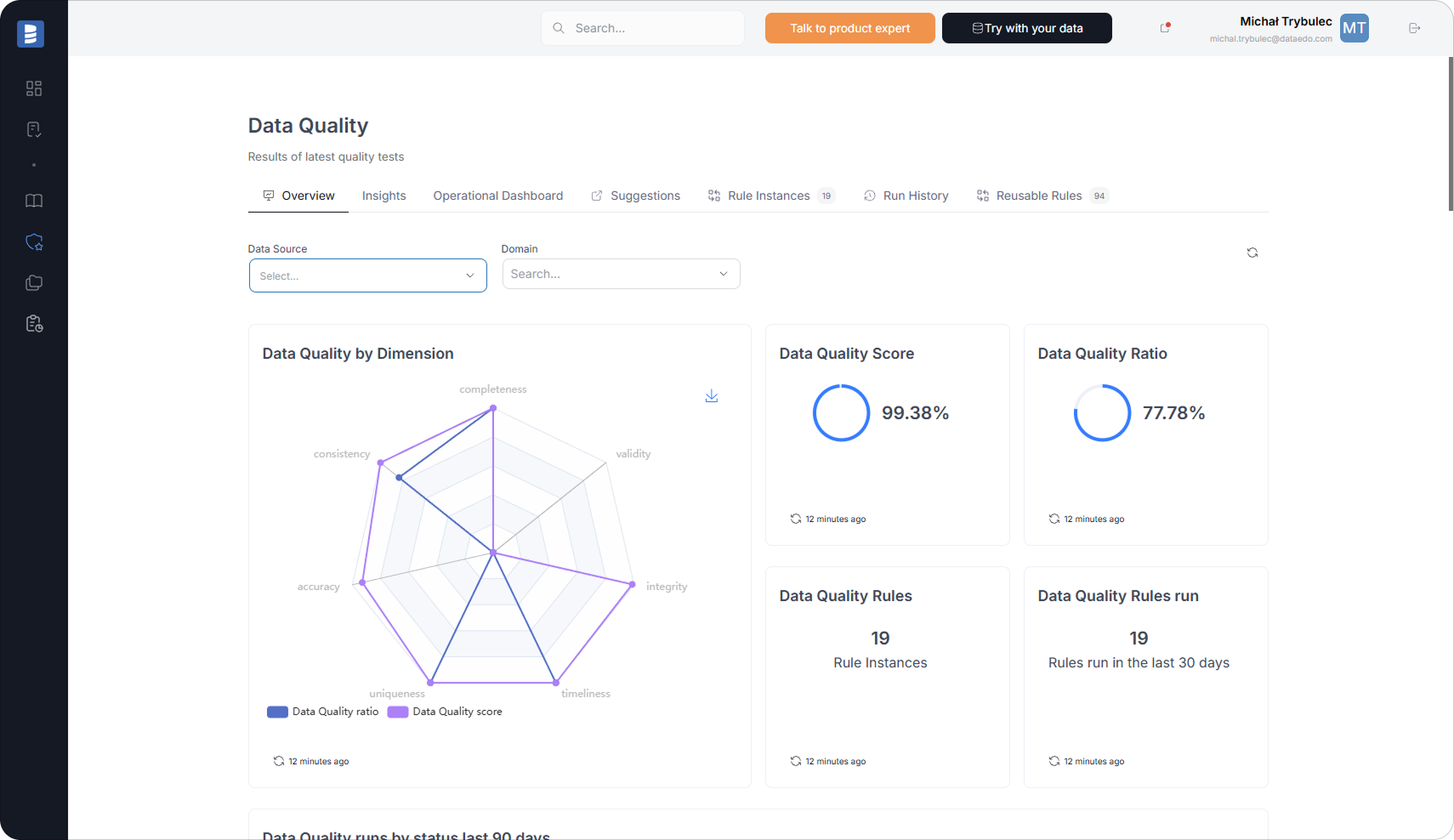Select the stacked folders icon in sidebar
This screenshot has height=840, width=1454.
click(x=34, y=283)
